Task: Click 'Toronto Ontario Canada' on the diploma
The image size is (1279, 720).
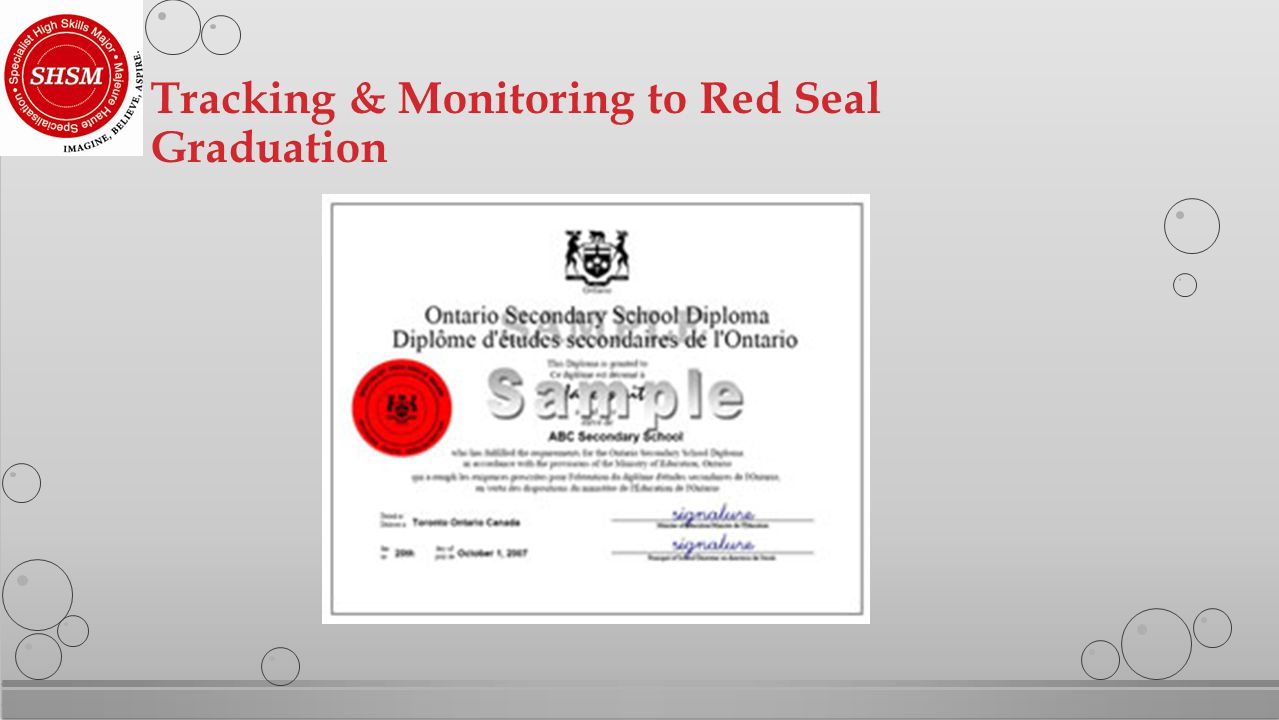Action: (466, 523)
